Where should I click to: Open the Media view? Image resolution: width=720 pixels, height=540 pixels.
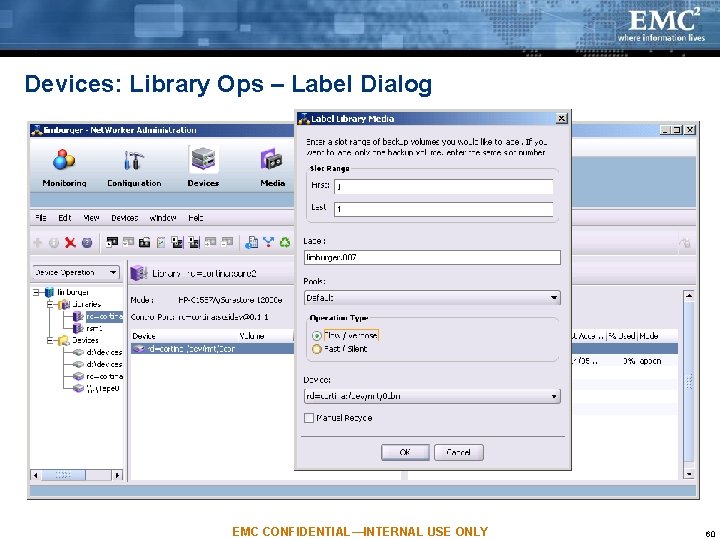272,168
